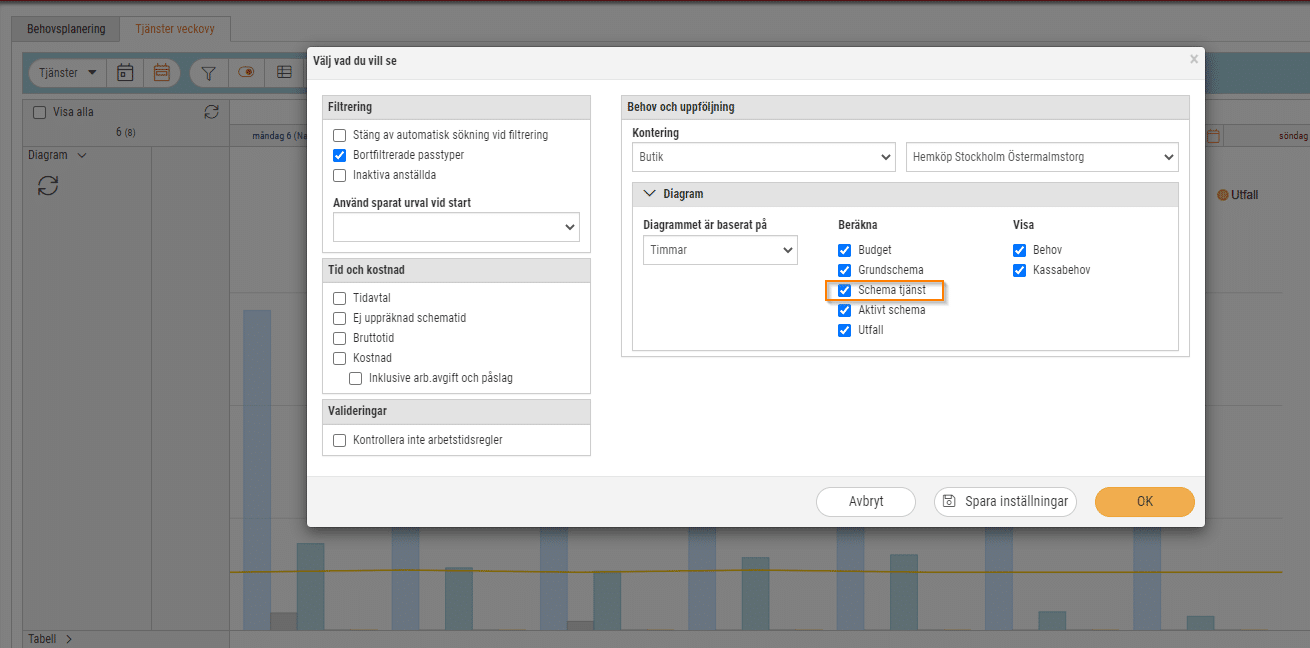
Task: Click the Diagrammet är baserat på label
Action: 705,225
